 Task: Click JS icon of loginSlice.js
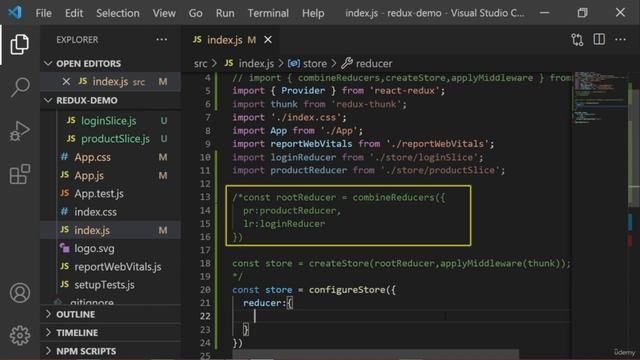(71, 120)
